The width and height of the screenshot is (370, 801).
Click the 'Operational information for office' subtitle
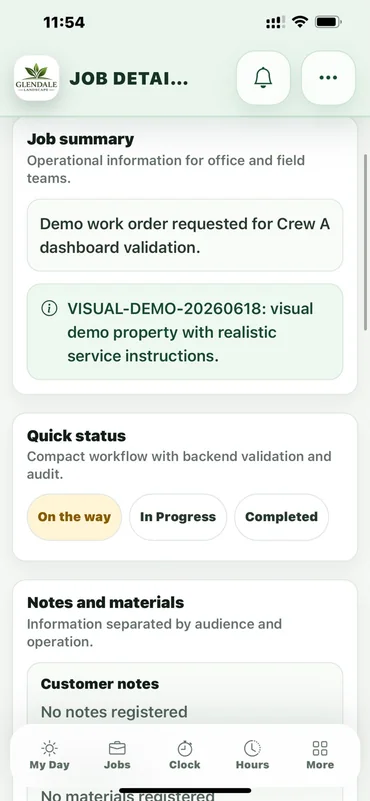pyautogui.click(x=166, y=169)
